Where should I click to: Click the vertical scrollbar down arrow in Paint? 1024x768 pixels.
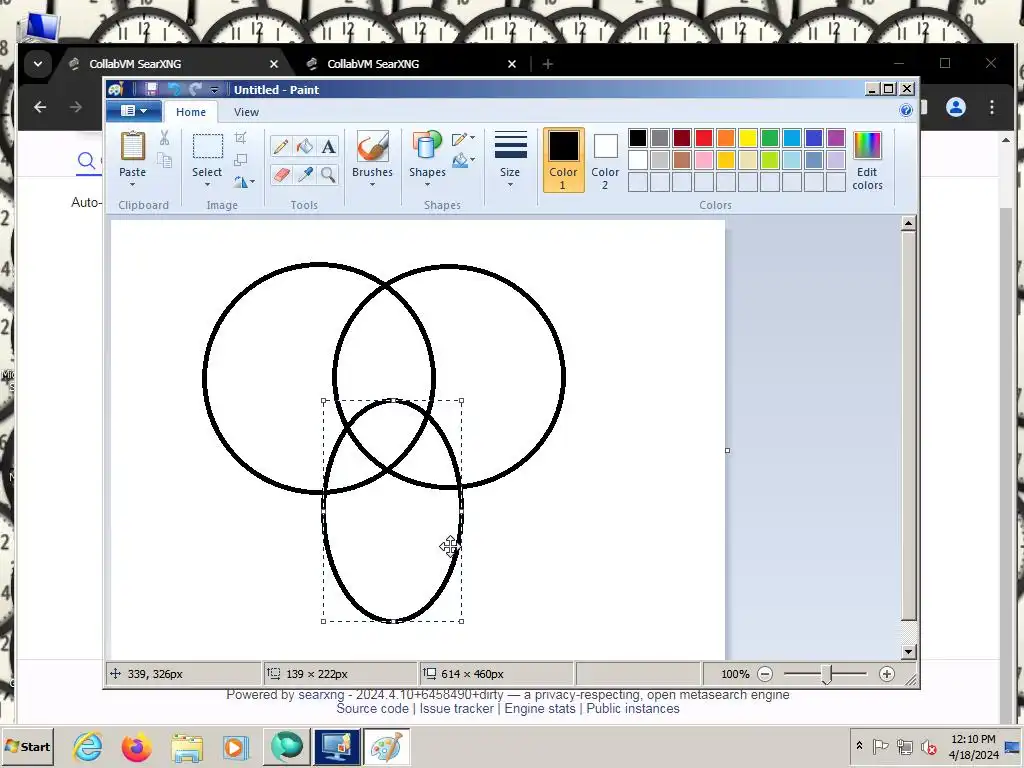point(908,652)
